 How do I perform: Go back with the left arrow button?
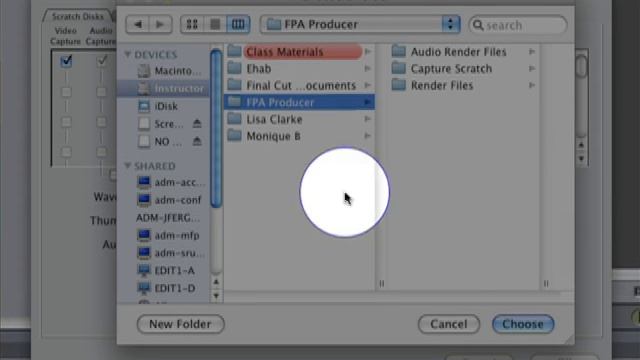pyautogui.click(x=138, y=24)
